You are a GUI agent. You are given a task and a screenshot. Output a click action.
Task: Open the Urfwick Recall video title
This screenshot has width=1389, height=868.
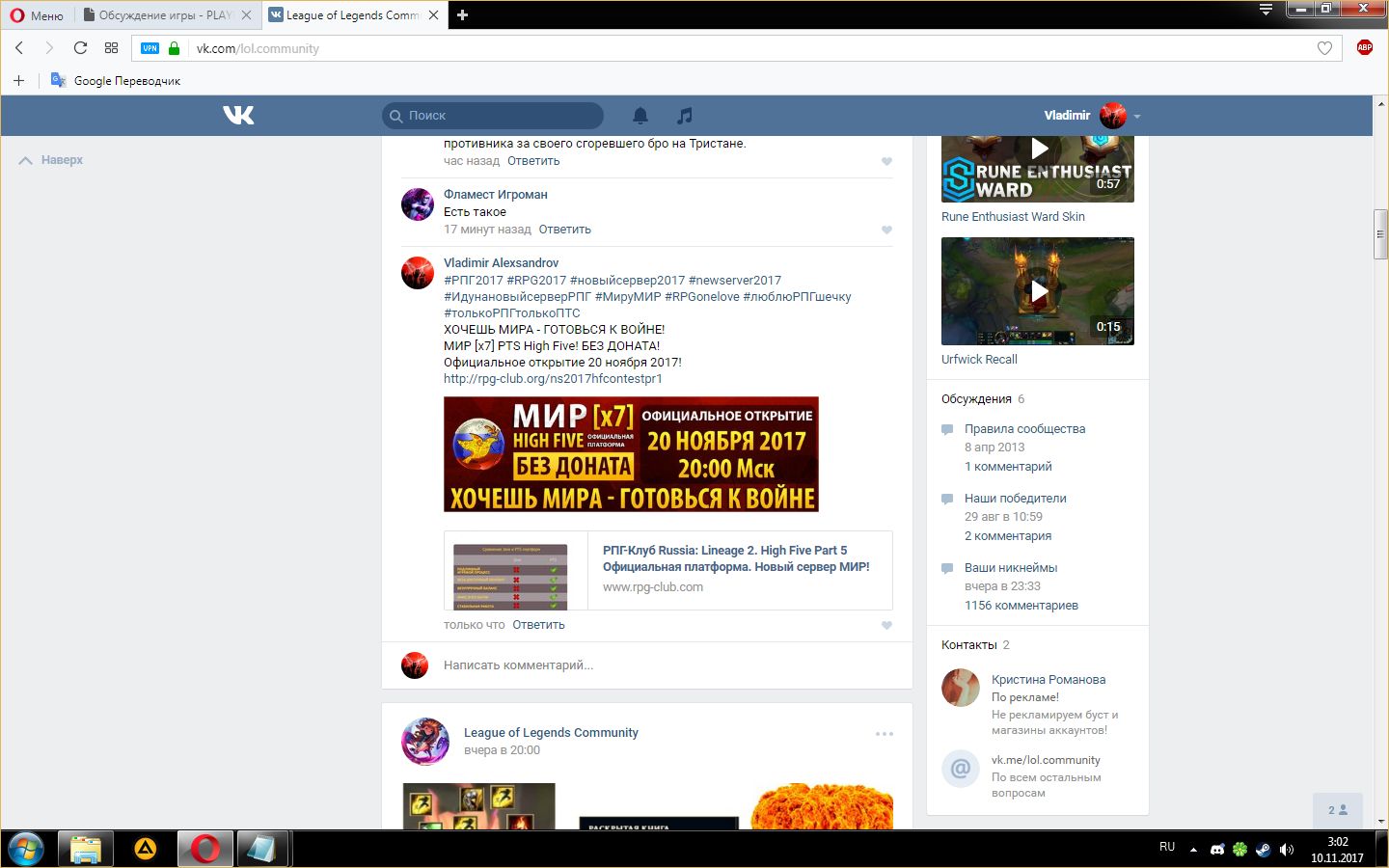click(x=979, y=360)
